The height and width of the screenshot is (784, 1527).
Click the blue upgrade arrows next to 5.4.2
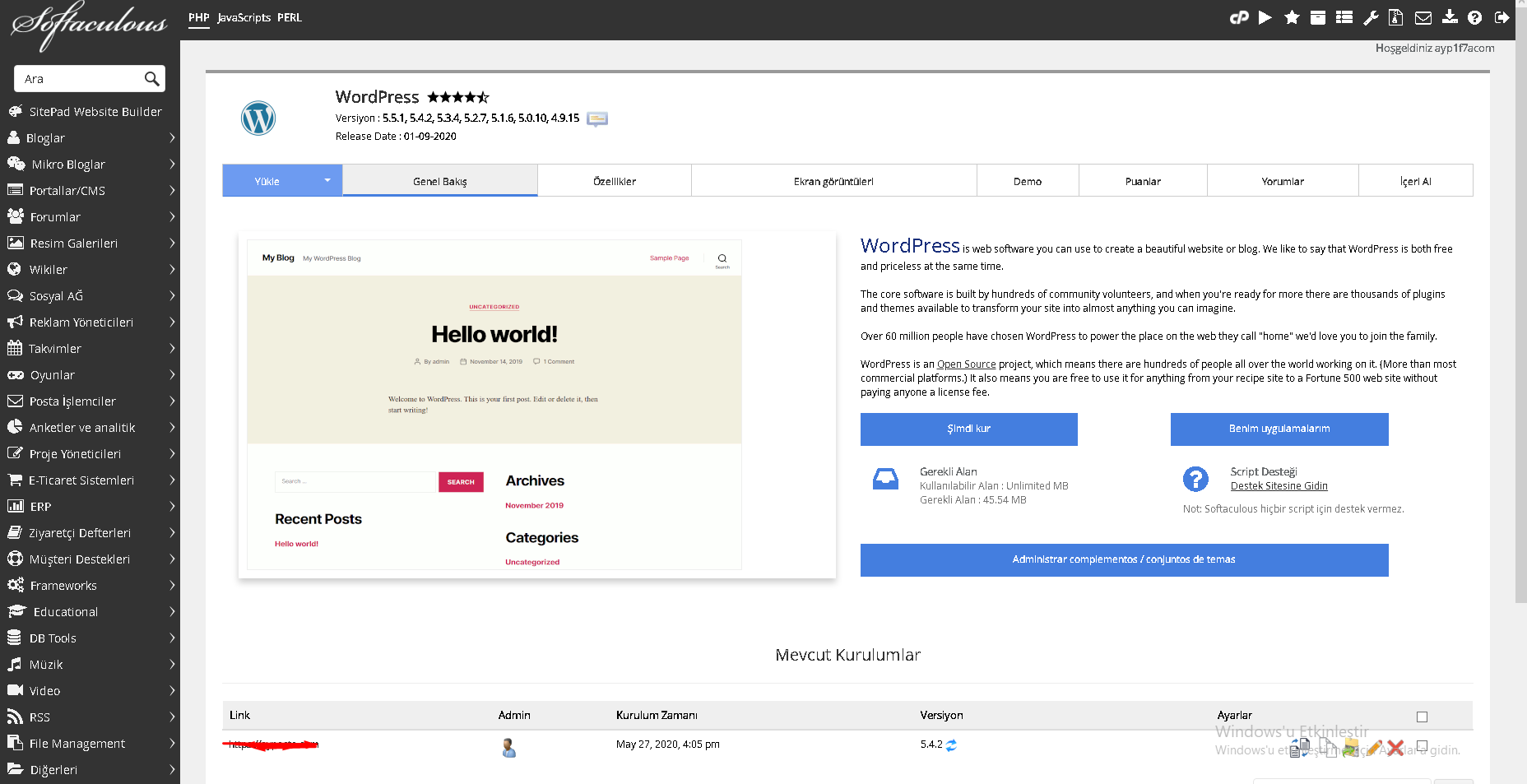(951, 745)
